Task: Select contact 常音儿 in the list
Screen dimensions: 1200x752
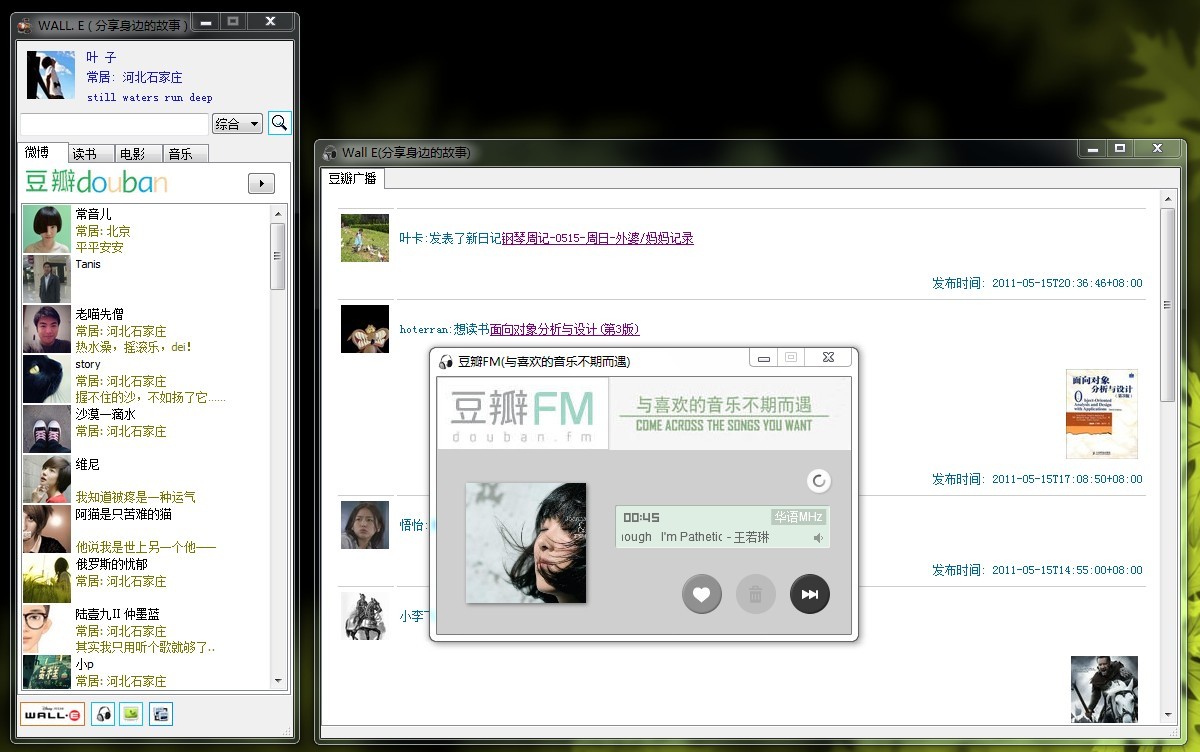Action: click(146, 230)
